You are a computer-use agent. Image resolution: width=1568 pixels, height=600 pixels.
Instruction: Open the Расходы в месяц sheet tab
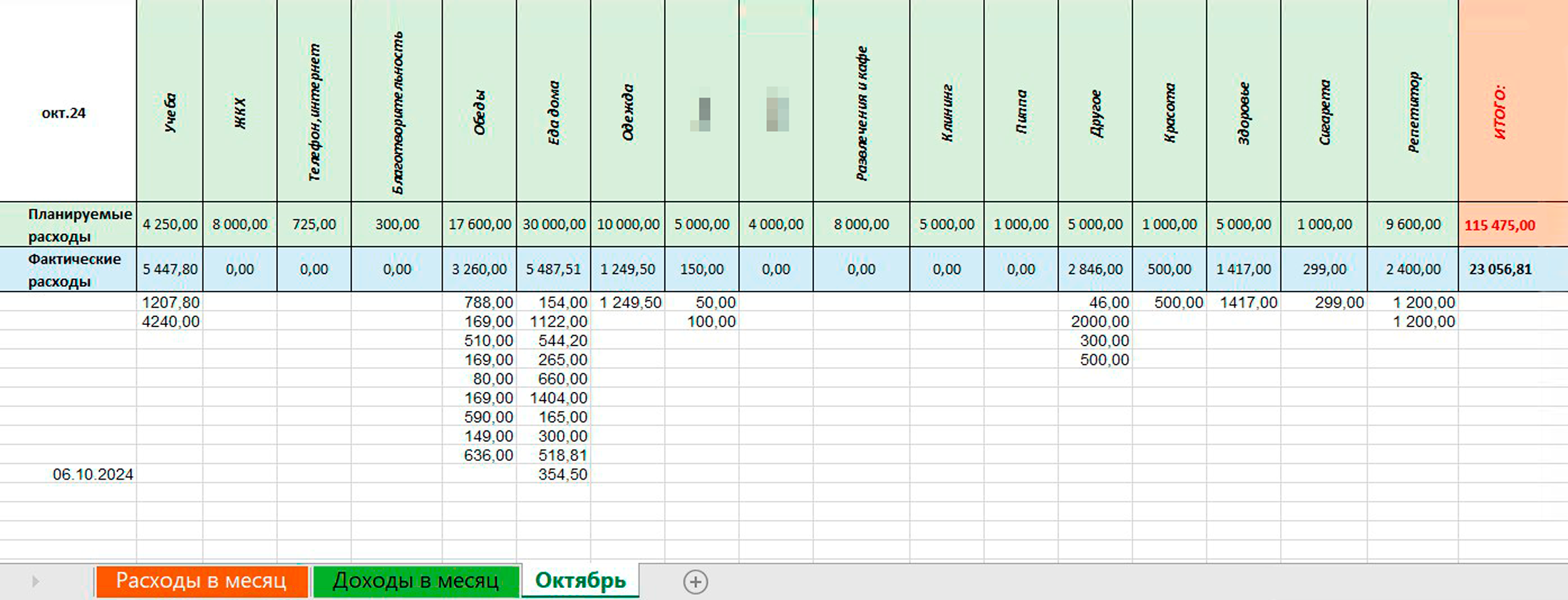(202, 581)
